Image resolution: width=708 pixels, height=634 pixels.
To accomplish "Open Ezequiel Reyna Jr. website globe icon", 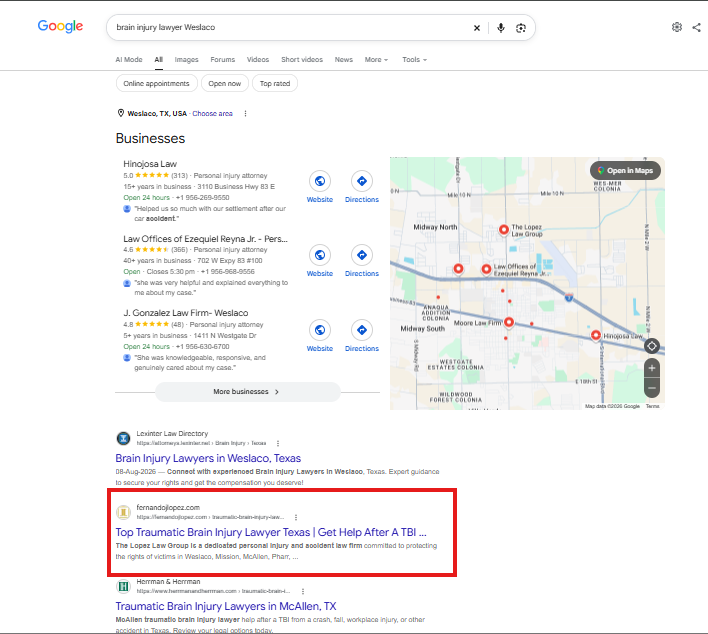I will tap(320, 255).
